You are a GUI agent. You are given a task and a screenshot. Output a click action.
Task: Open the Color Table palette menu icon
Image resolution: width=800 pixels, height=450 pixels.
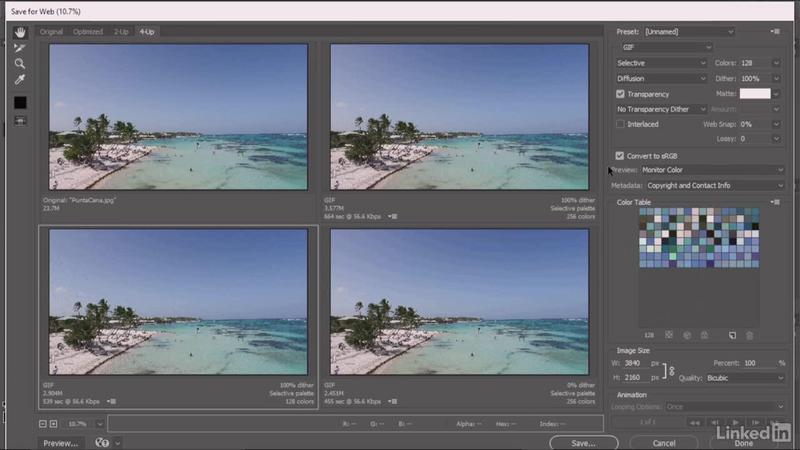pyautogui.click(x=775, y=202)
